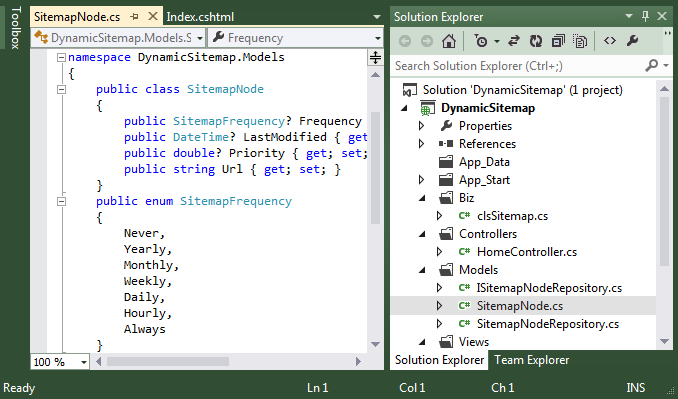Click the View Code icon

click(x=610, y=41)
